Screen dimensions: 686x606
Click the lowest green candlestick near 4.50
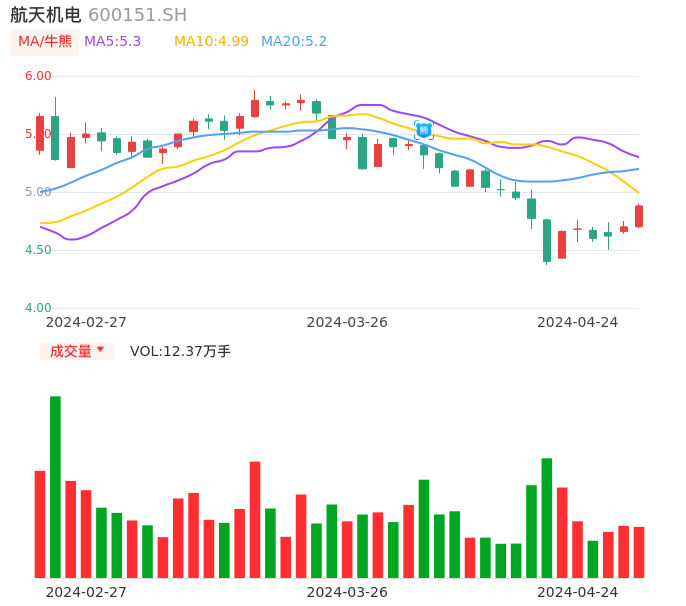547,241
